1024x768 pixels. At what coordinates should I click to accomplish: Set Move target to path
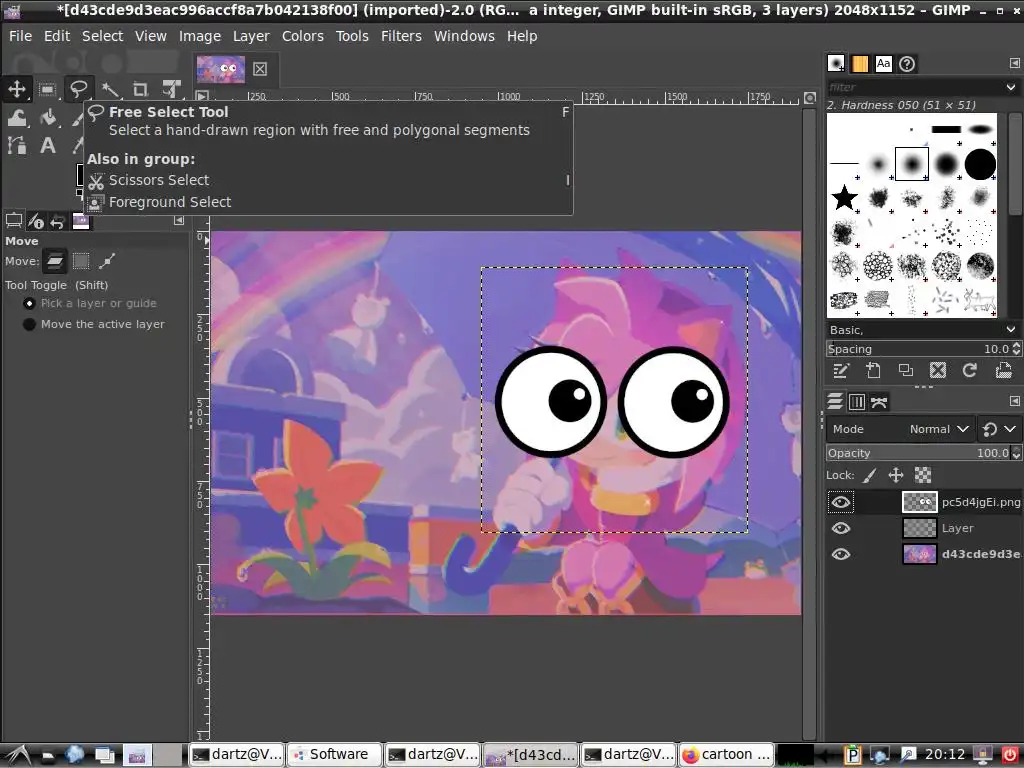tap(106, 261)
